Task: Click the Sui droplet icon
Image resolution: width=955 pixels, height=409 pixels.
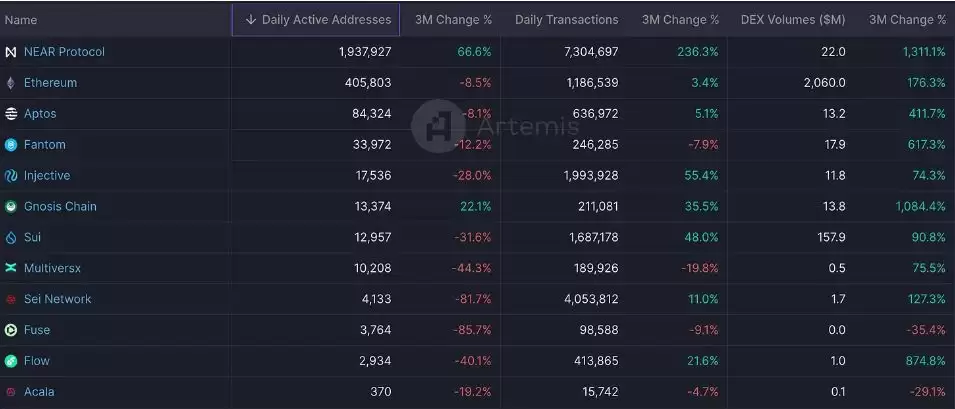Action: tap(11, 238)
